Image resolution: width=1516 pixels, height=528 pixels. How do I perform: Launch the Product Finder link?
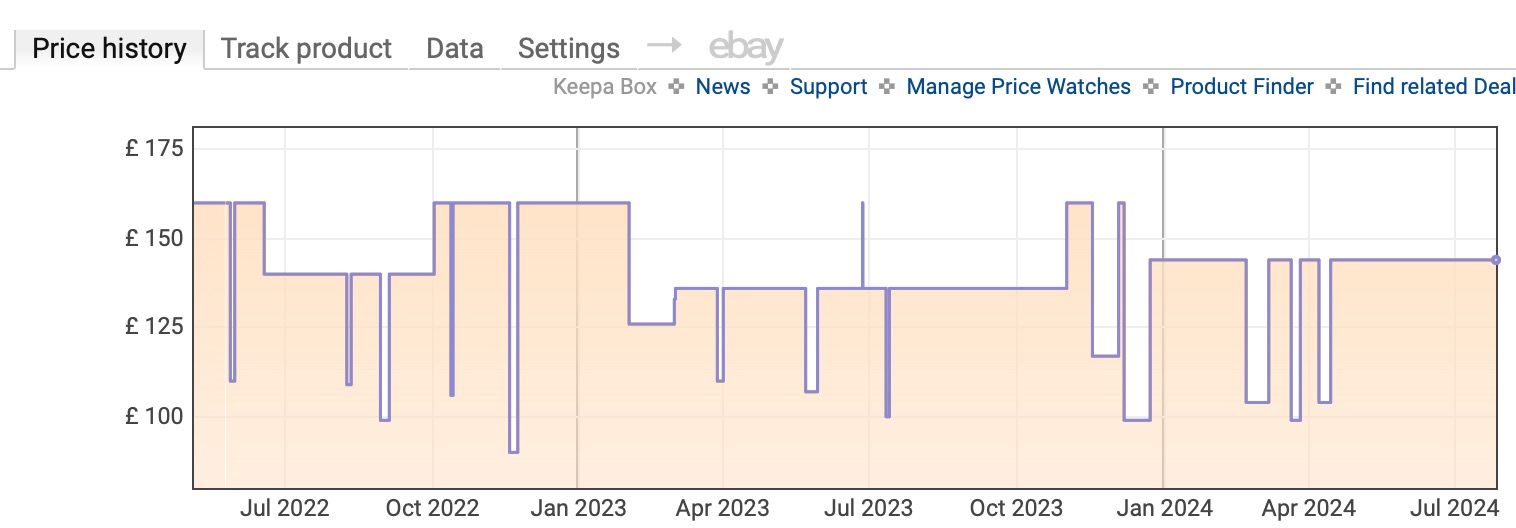coord(1241,87)
